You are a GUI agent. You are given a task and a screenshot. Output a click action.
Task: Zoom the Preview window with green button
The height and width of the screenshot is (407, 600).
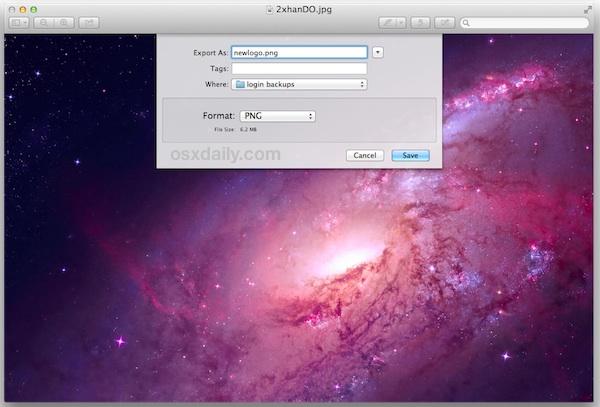(x=34, y=9)
